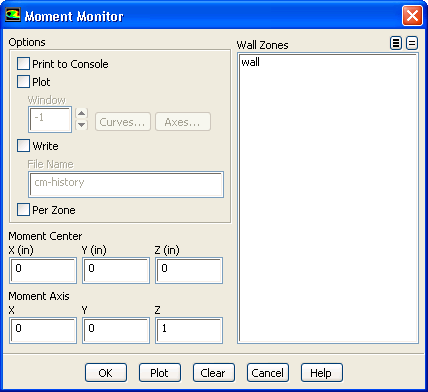Click the bottom Plot button
Viewport: 428px width, 392px height.
pyautogui.click(x=160, y=373)
